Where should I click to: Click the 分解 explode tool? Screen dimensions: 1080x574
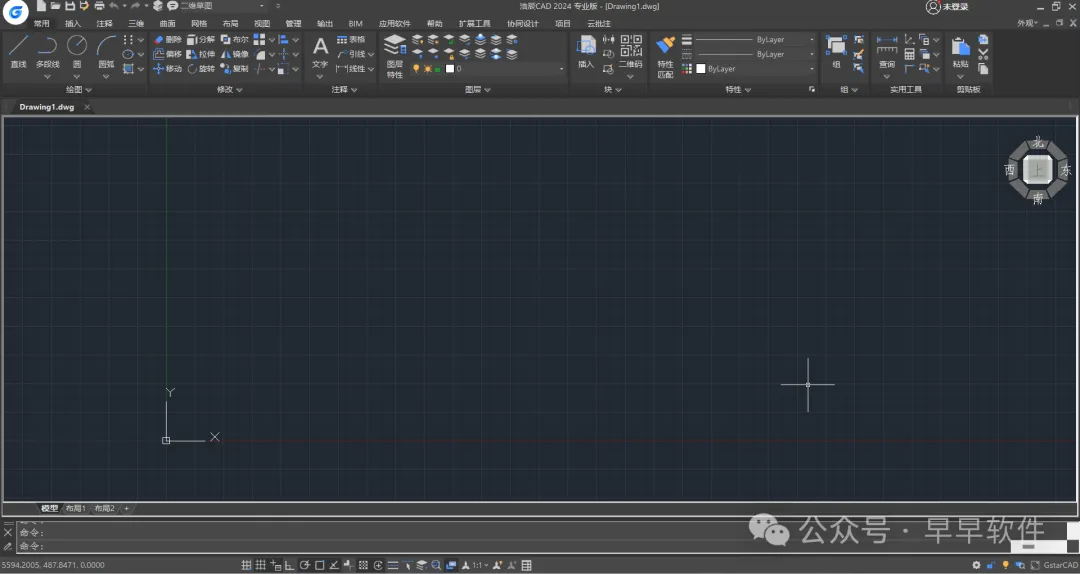coord(201,40)
